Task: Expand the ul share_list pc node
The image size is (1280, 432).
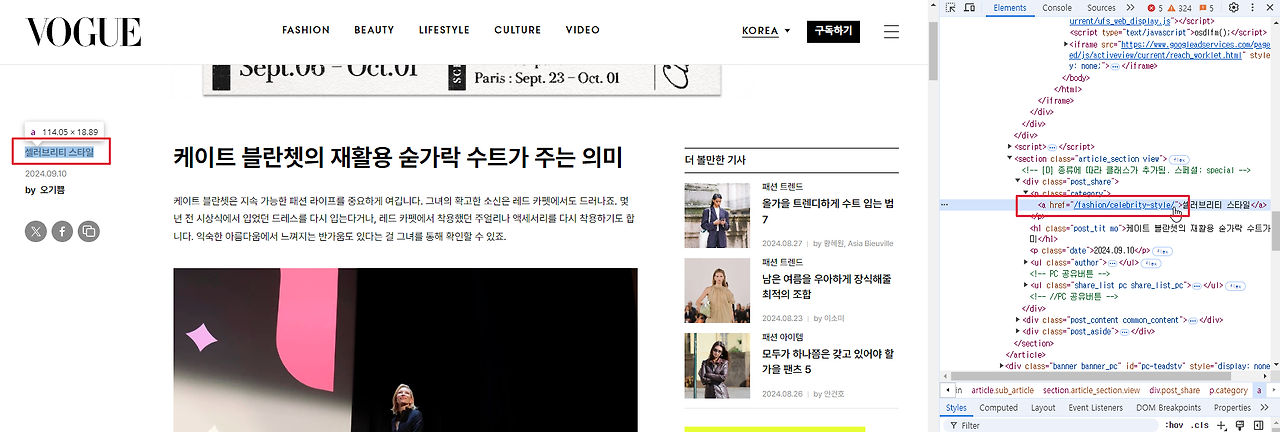Action: point(1028,285)
